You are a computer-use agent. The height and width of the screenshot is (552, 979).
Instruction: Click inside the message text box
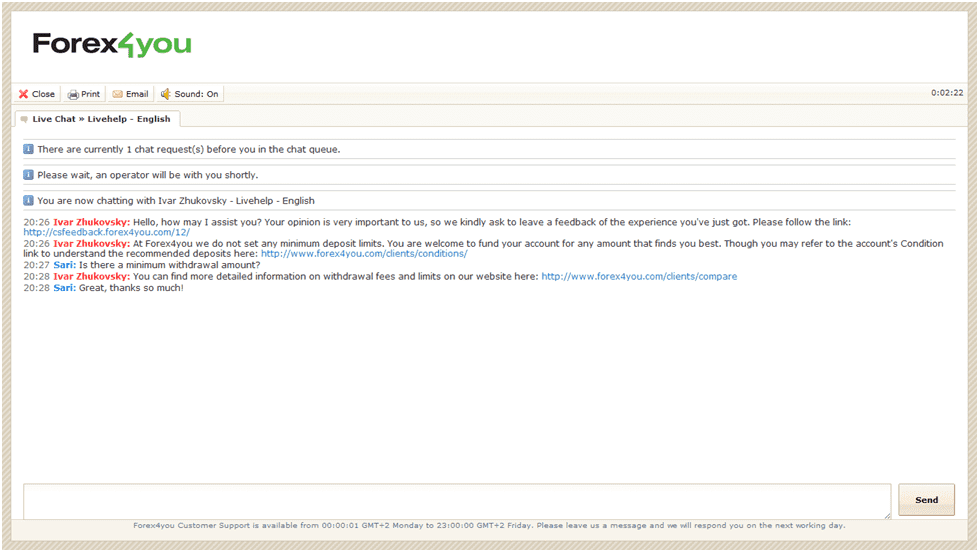click(x=456, y=501)
